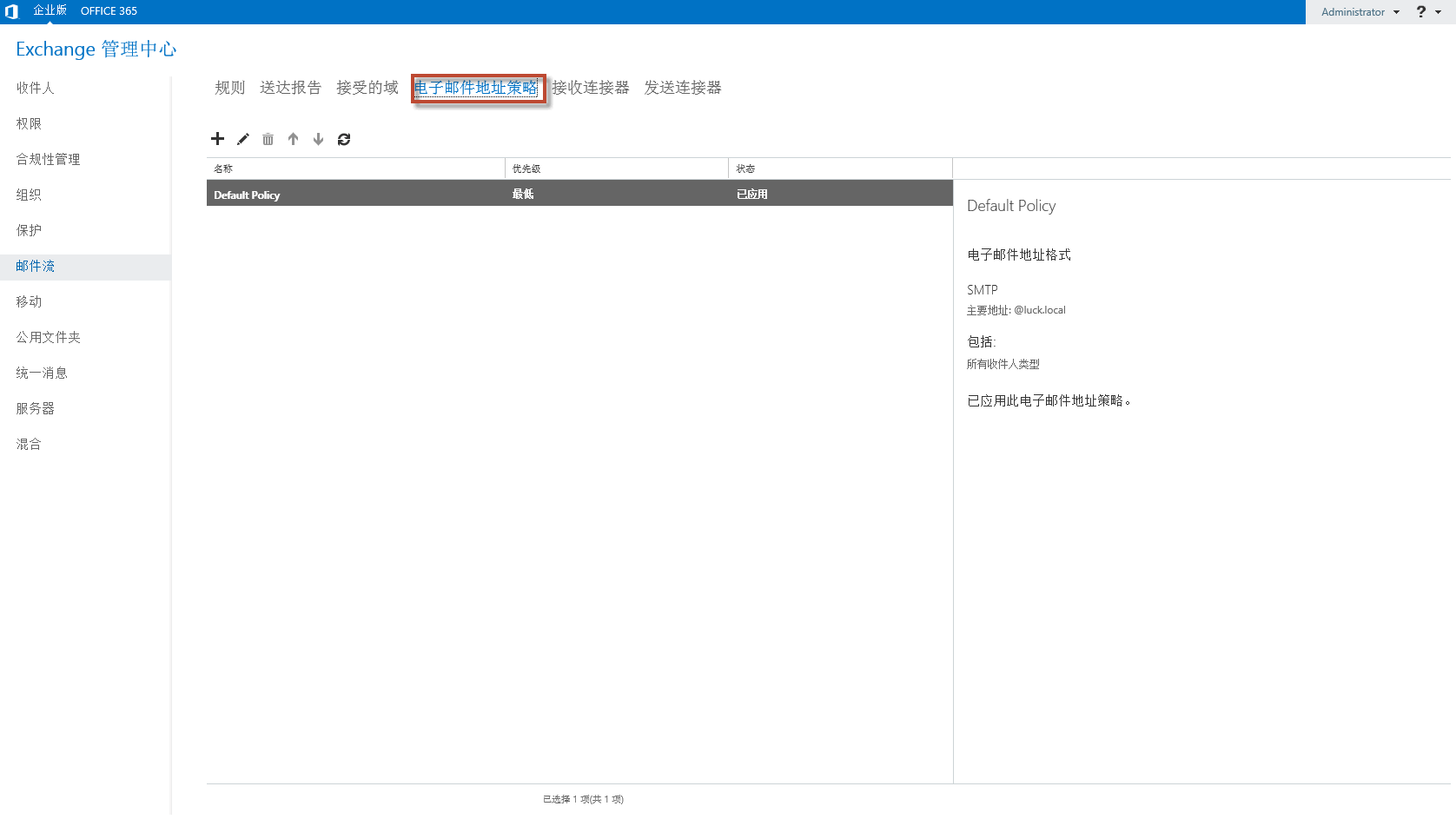Click the 企业版 link in top bar

(50, 10)
